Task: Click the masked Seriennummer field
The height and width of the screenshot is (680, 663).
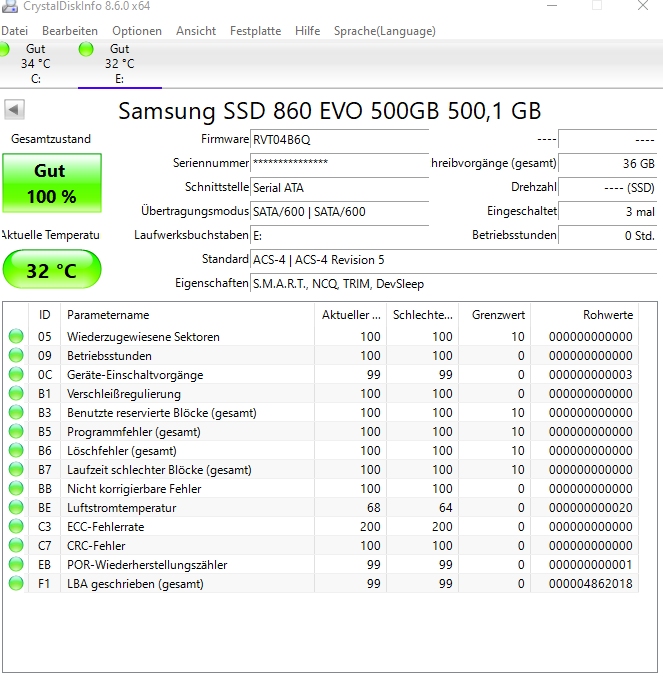Action: [x=340, y=163]
